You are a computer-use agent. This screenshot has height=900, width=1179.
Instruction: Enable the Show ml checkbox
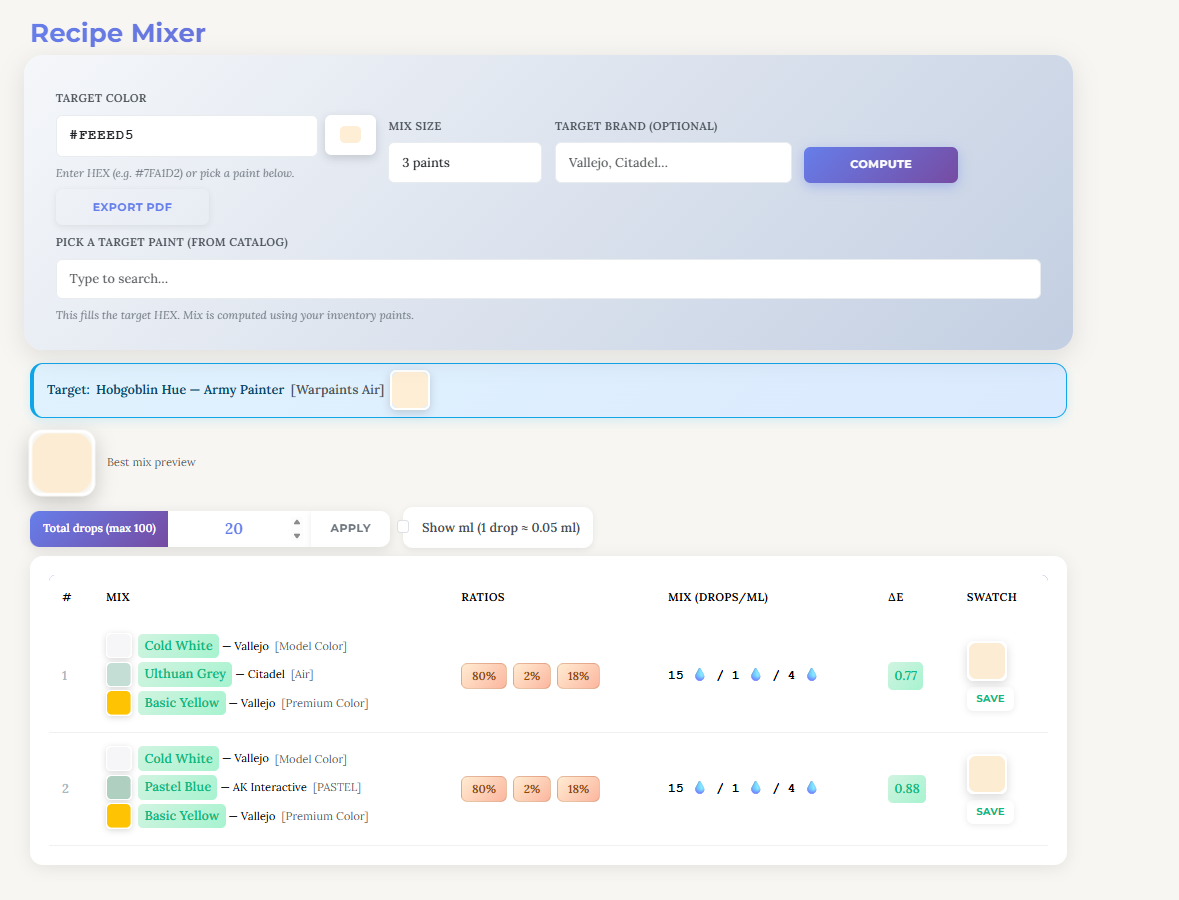[403, 525]
